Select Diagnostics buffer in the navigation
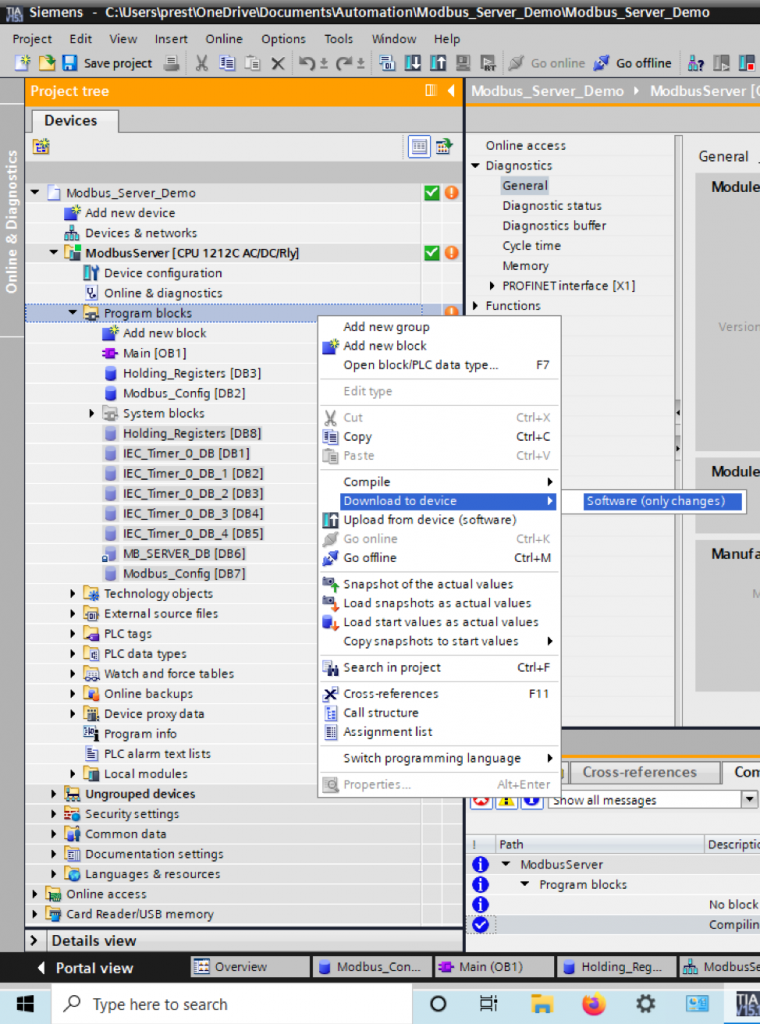The image size is (760, 1024). 554,225
